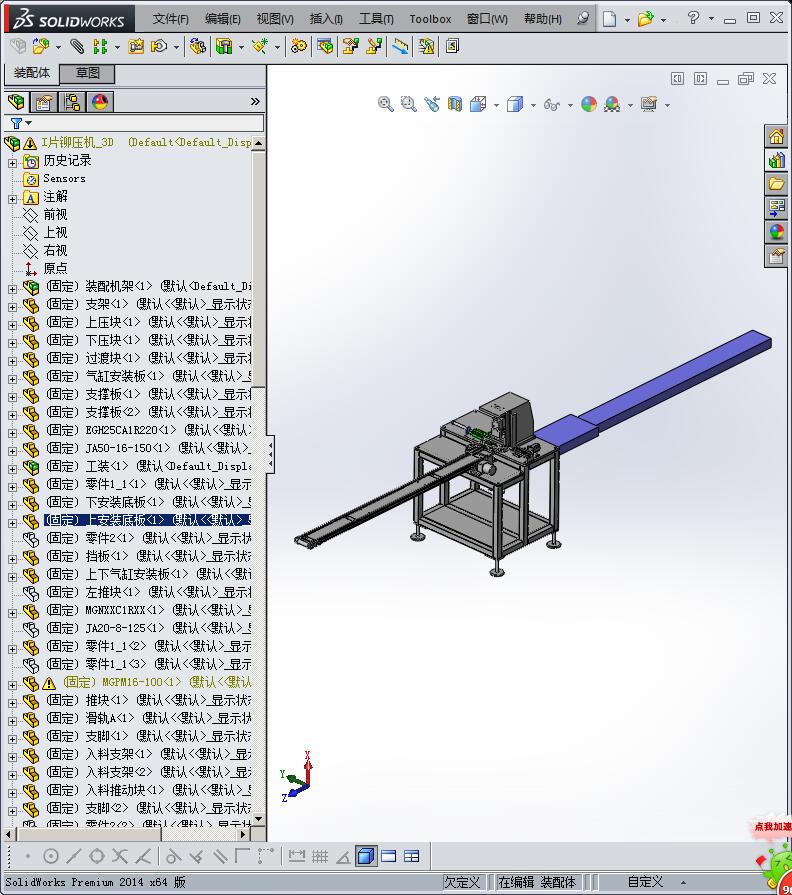Toggle the grid snap icon in bottom toolbar

[320, 856]
